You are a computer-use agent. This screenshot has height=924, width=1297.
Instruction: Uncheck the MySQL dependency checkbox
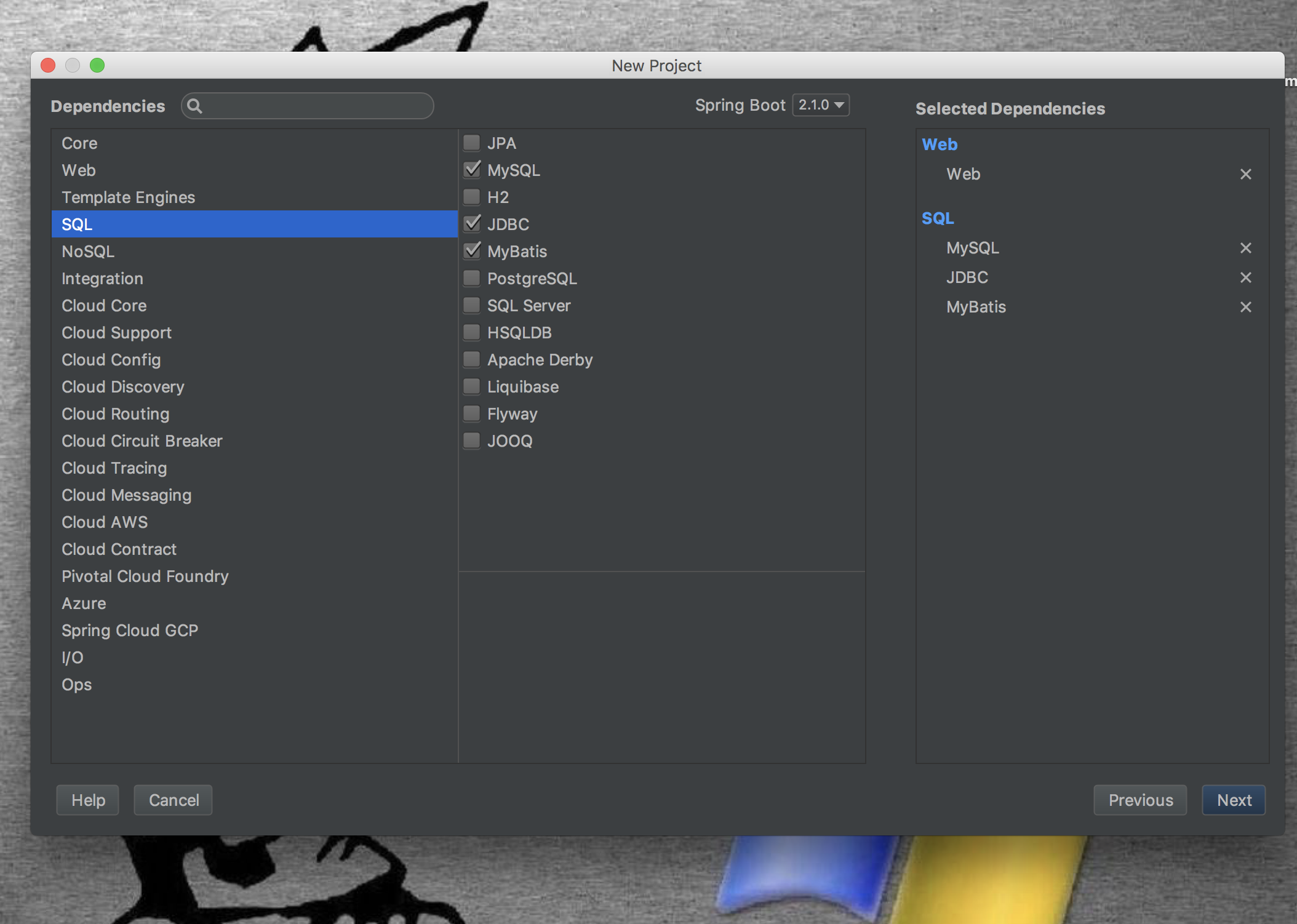tap(472, 170)
